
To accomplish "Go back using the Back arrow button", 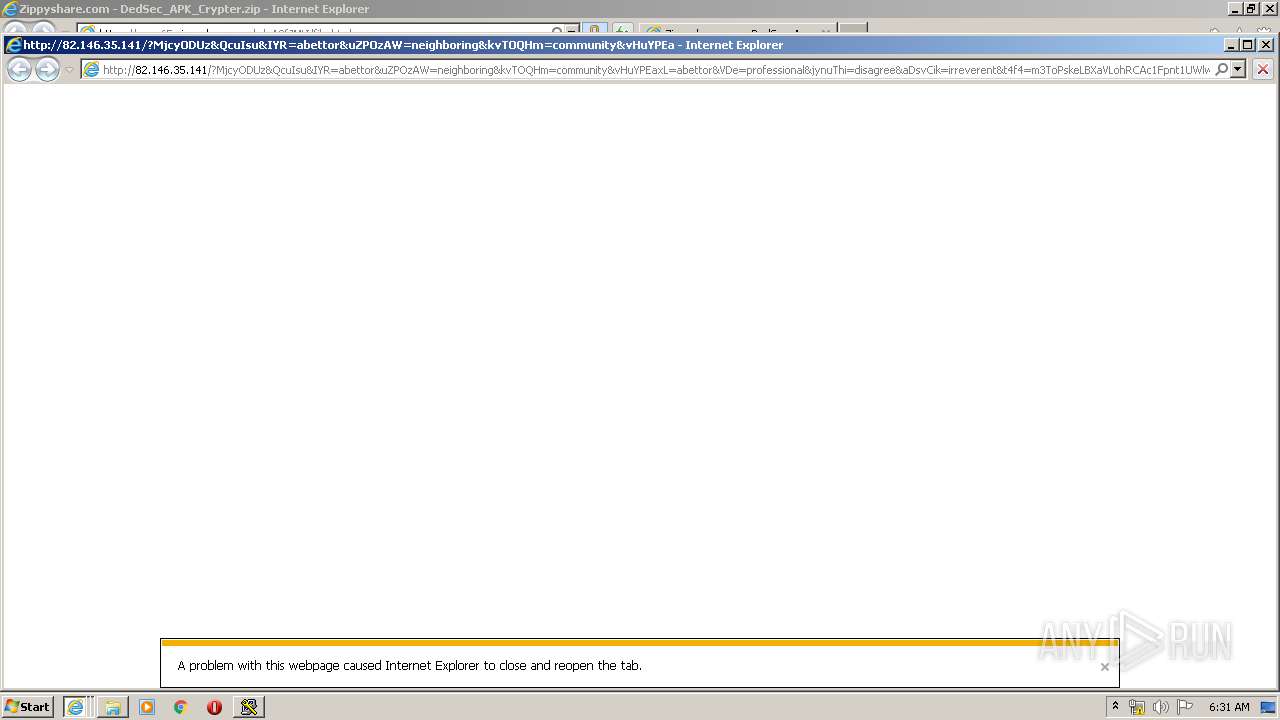I will [19, 69].
